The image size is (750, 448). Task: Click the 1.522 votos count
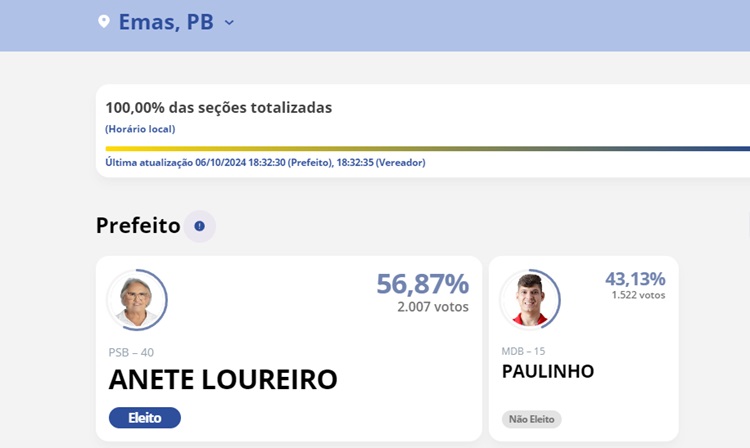point(638,295)
